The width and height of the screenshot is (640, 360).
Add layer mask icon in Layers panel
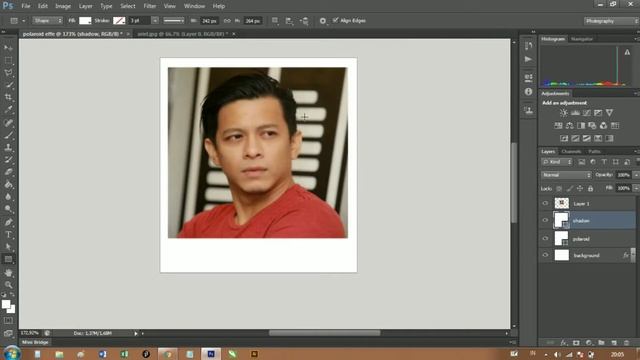(576, 343)
